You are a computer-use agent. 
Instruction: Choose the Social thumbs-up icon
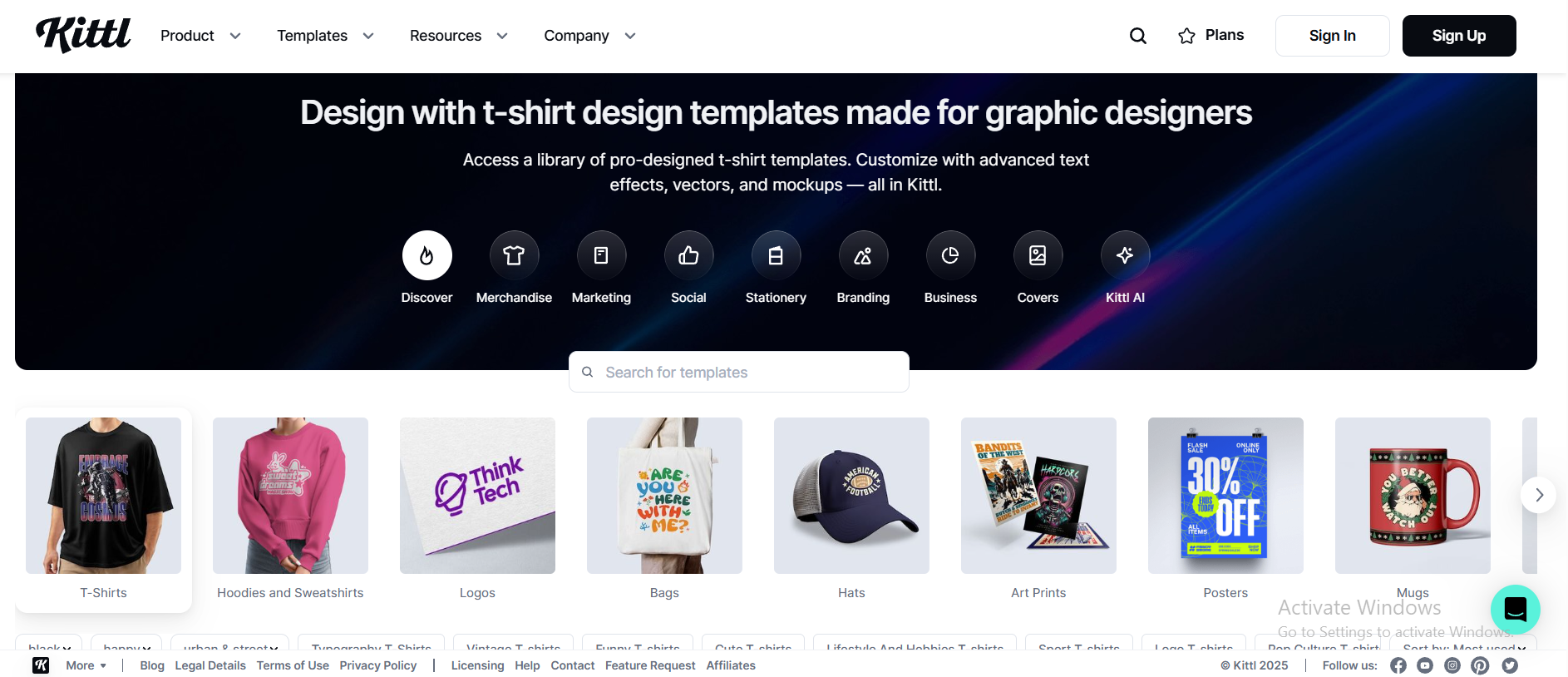coord(688,255)
